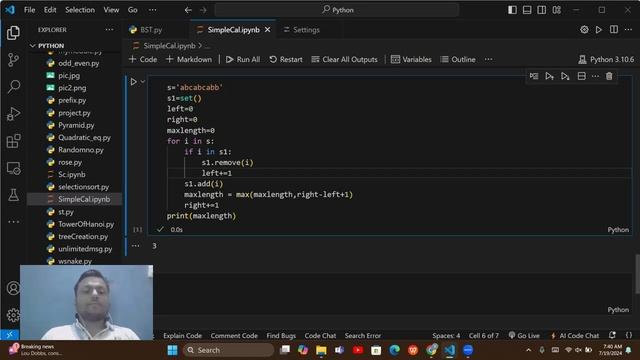Open the Testing flask view

13,195
